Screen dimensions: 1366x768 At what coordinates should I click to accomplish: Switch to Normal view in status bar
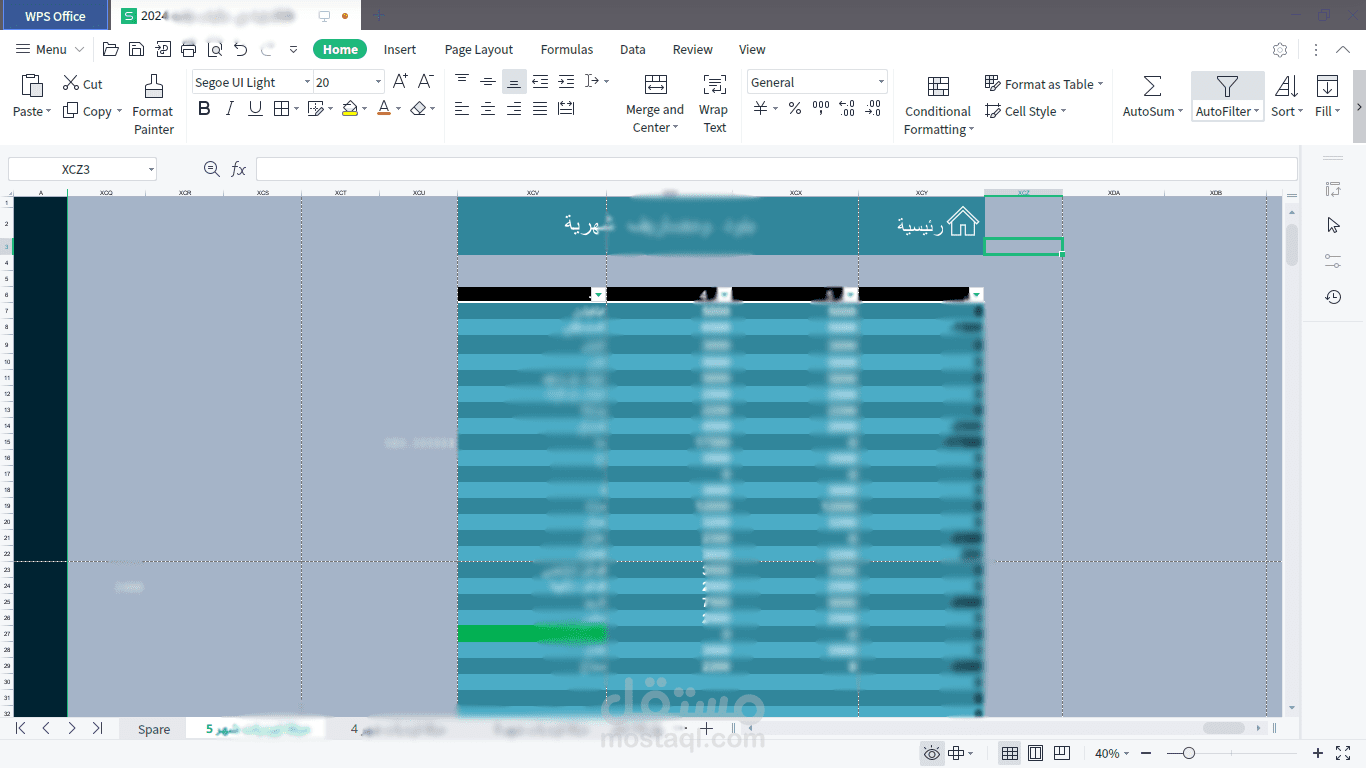click(x=1010, y=753)
